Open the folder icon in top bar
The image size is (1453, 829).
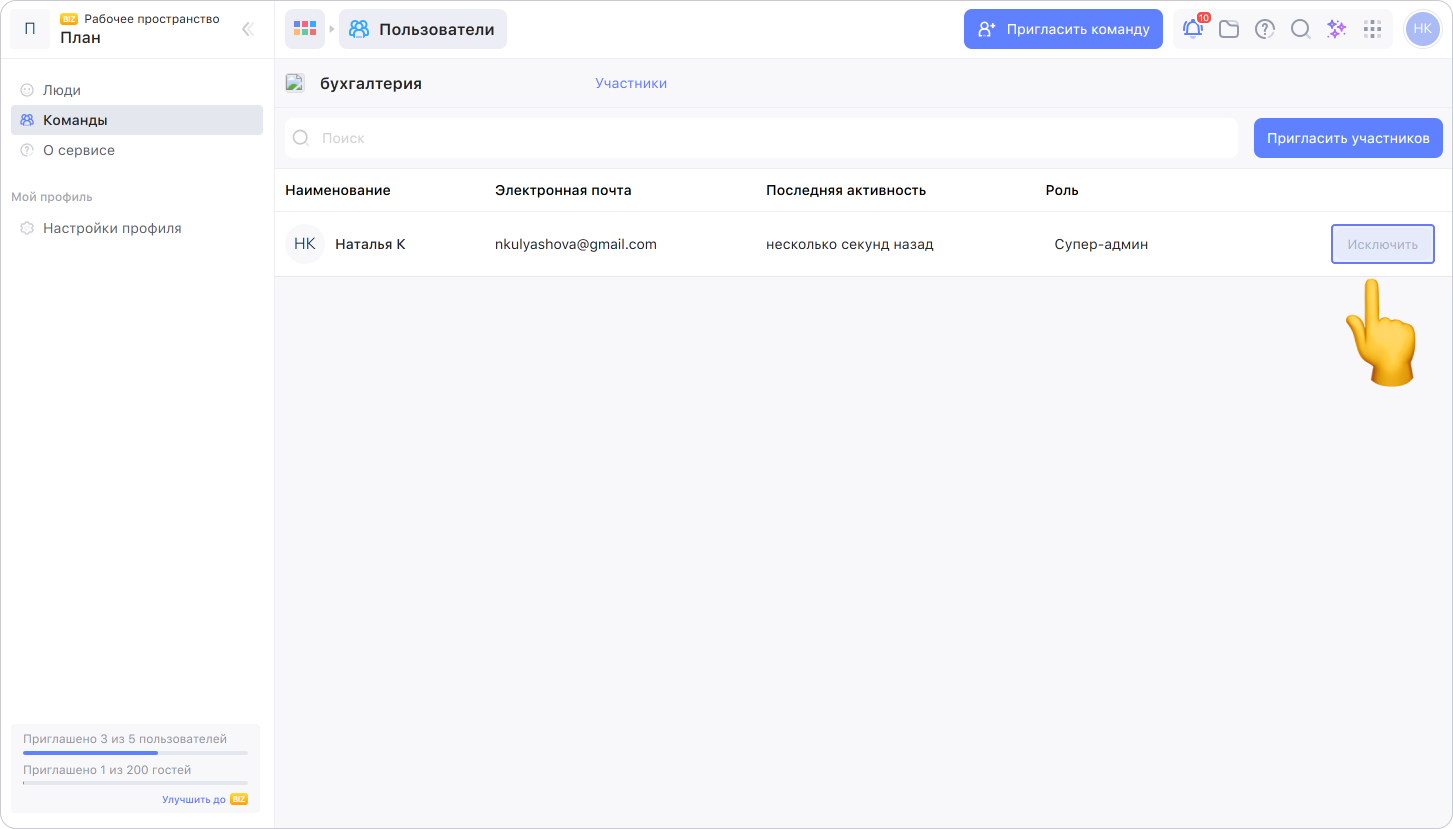pos(1229,29)
